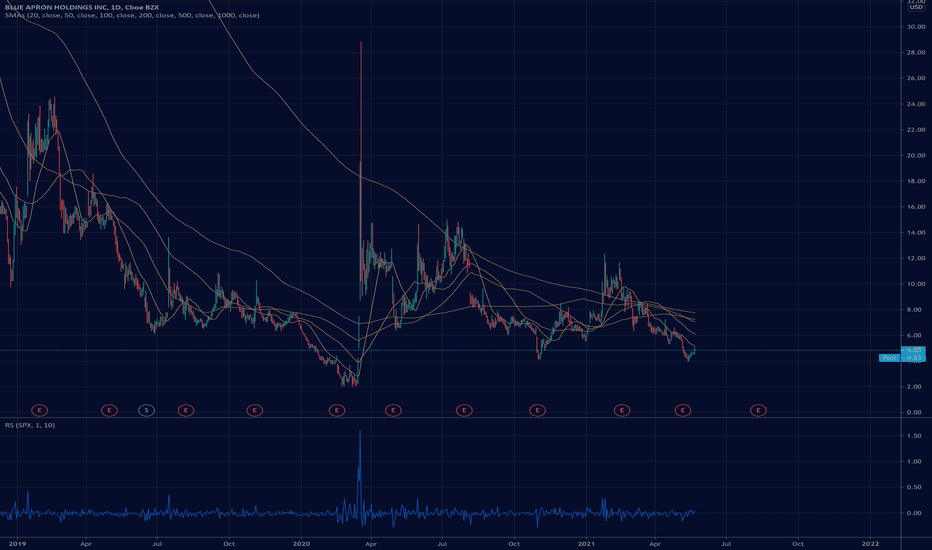This screenshot has height=550, width=932.
Task: Open the May 2021 earnings marker
Action: point(683,410)
